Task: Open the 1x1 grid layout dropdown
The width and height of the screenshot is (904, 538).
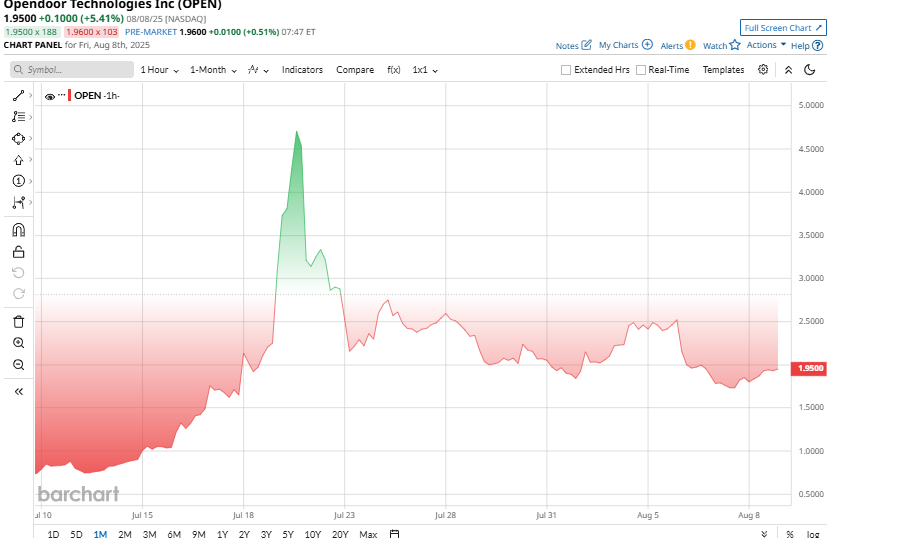Action: tap(425, 70)
